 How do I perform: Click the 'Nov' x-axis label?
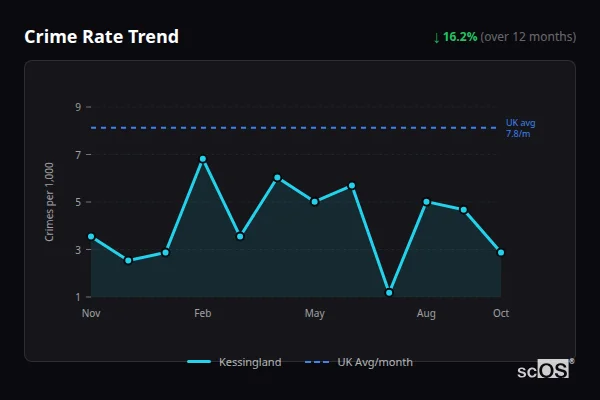(91, 313)
